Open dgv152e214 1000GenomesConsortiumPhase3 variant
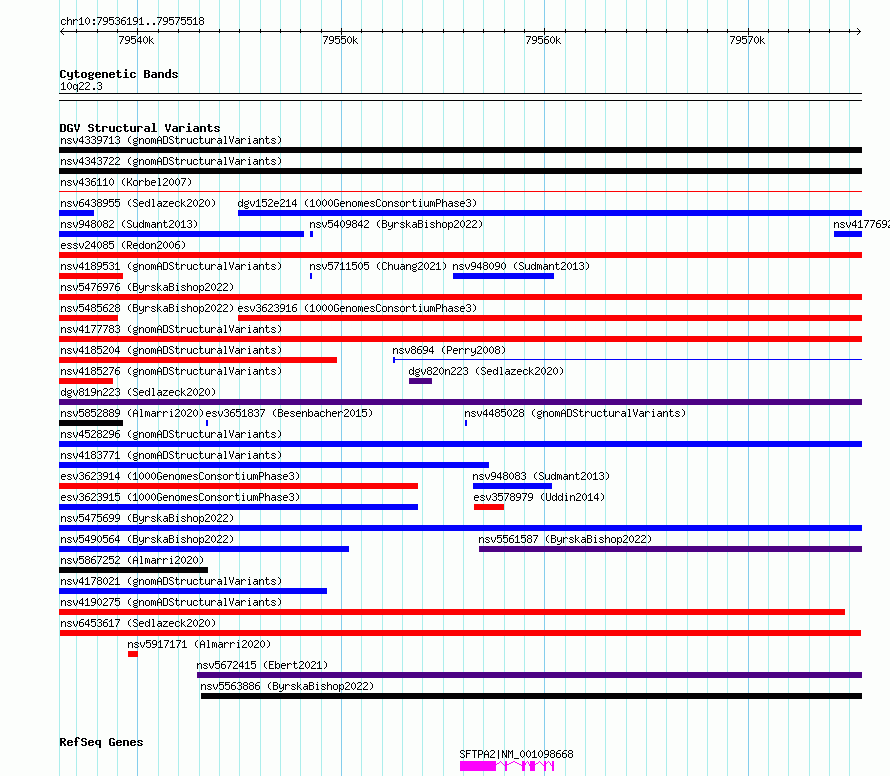Screen dimensions: 890x776 (357, 203)
